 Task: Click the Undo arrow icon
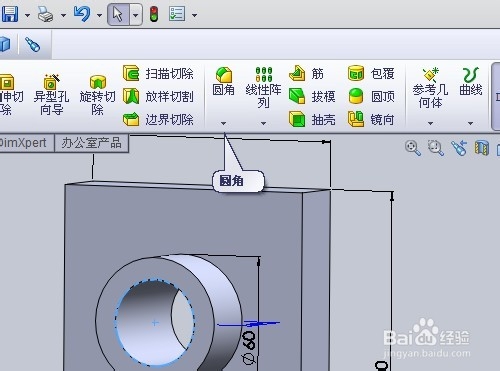click(82, 14)
